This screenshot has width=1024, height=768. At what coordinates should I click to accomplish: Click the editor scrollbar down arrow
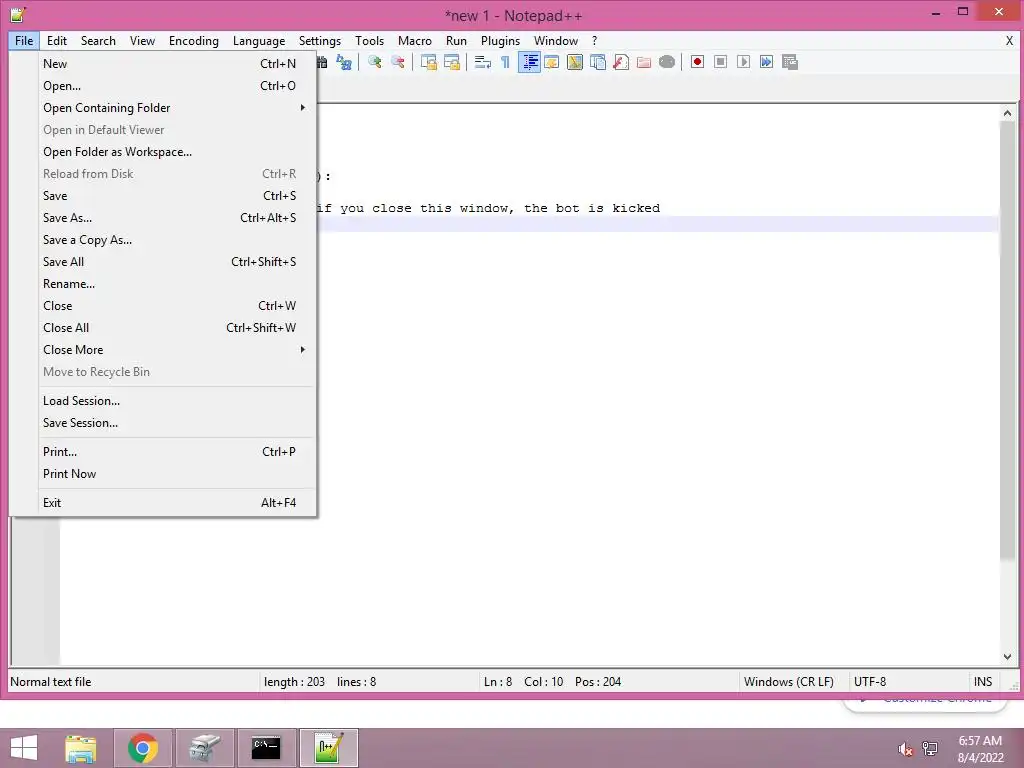point(1007,656)
